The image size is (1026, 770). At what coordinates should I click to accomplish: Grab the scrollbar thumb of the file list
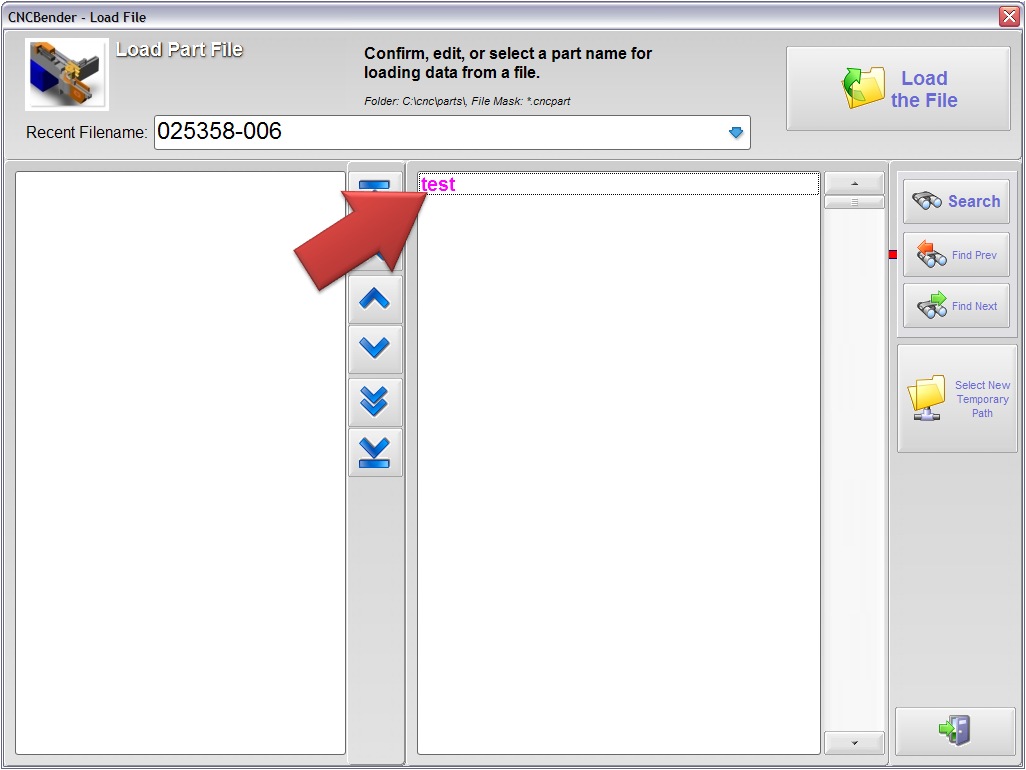(x=853, y=202)
